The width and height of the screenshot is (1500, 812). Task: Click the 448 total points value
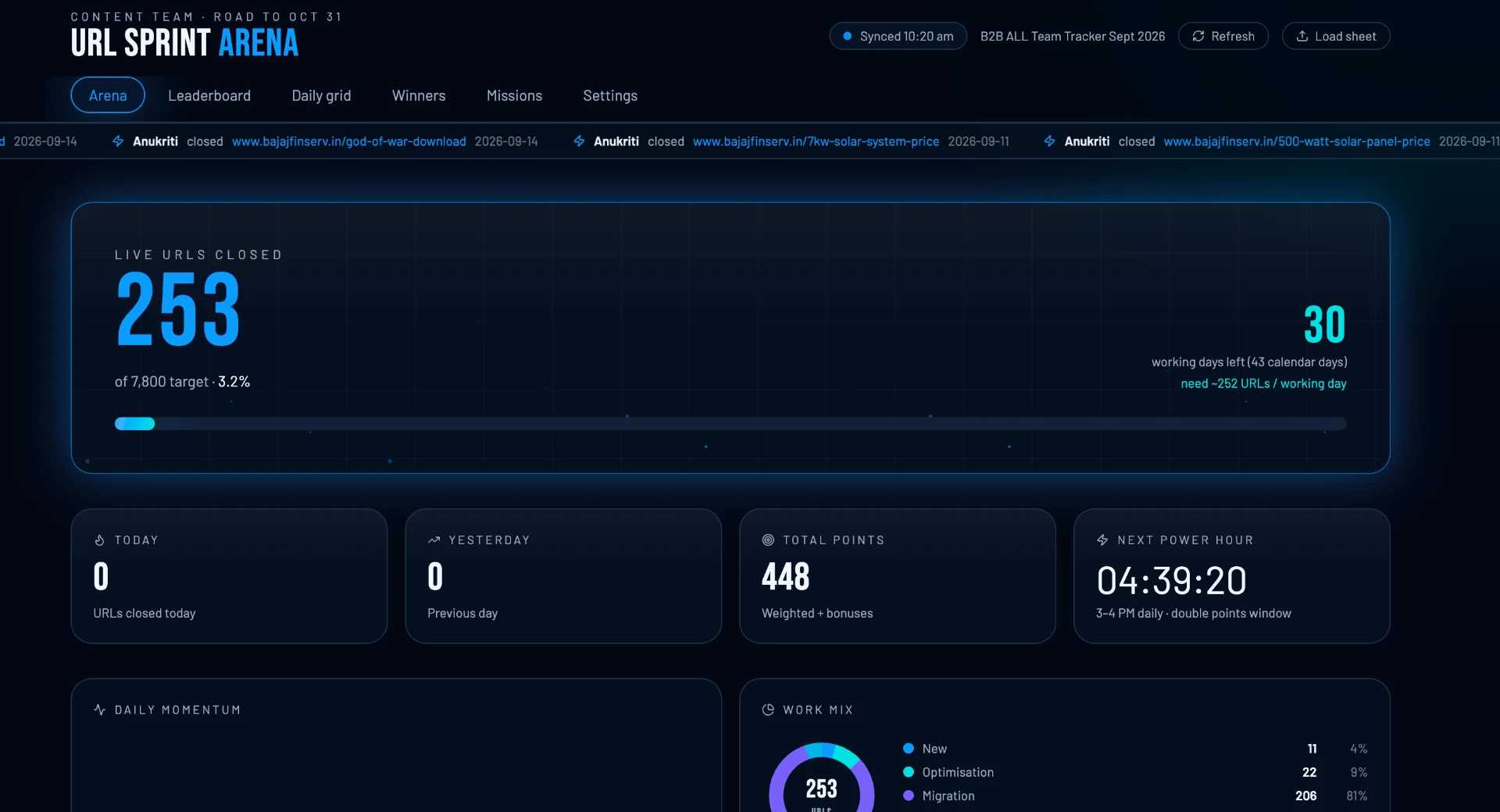click(x=786, y=577)
